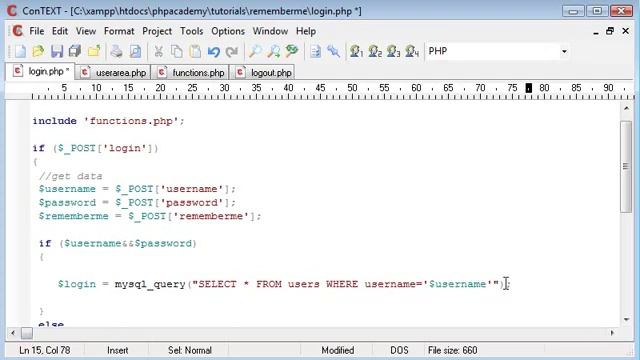
Task: Run user command 2 icon
Action: tap(375, 51)
